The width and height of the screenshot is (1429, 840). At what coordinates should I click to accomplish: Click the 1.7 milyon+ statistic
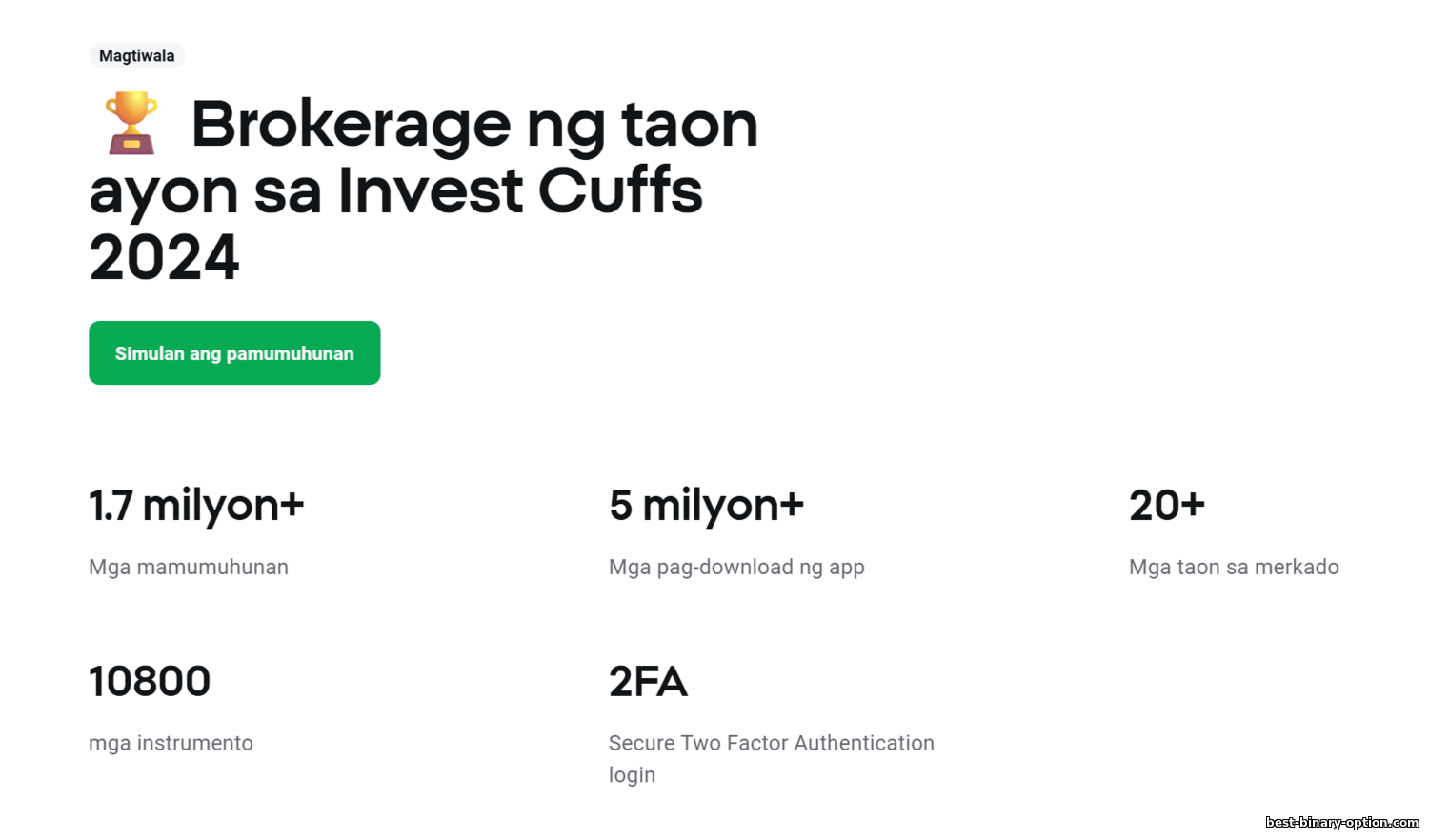coord(196,505)
